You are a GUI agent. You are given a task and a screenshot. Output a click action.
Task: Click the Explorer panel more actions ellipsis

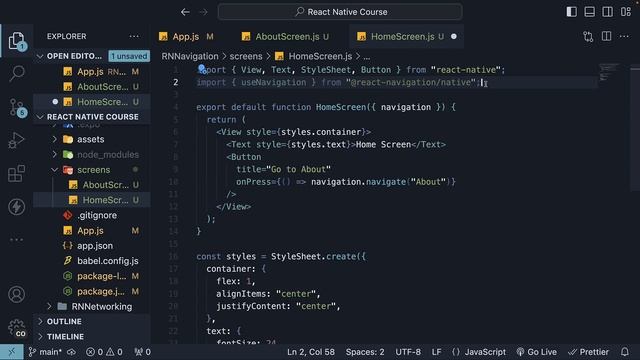(x=134, y=36)
